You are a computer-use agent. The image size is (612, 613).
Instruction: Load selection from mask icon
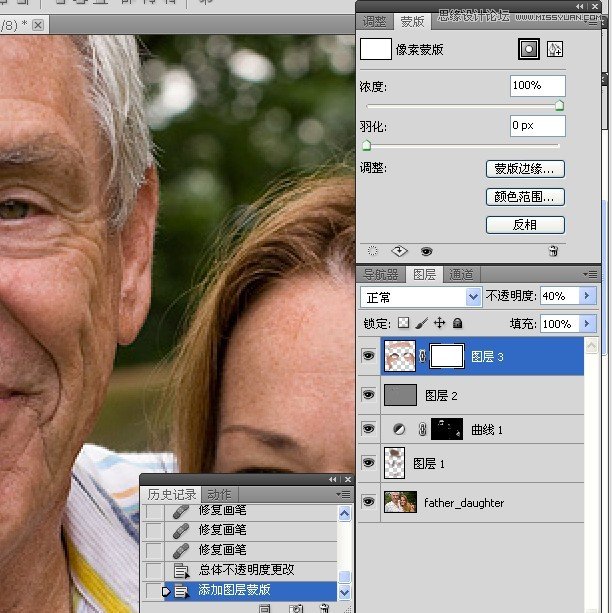(x=372, y=251)
